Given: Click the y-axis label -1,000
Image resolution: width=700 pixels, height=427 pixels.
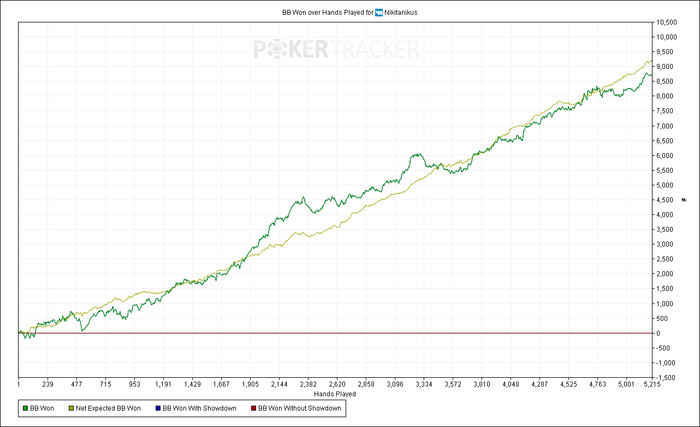Looking at the screenshot, I should coord(666,363).
